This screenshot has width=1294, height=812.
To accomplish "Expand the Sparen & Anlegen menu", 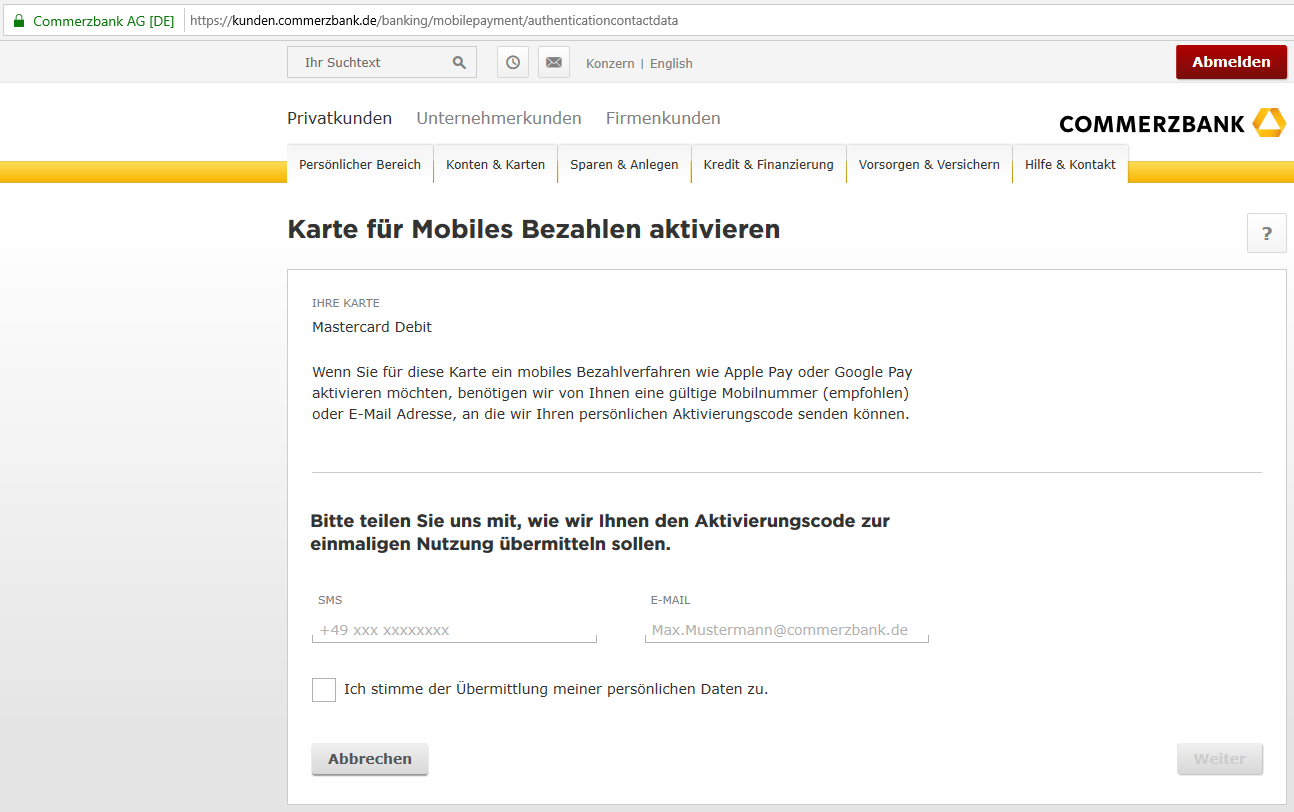I will coord(624,165).
